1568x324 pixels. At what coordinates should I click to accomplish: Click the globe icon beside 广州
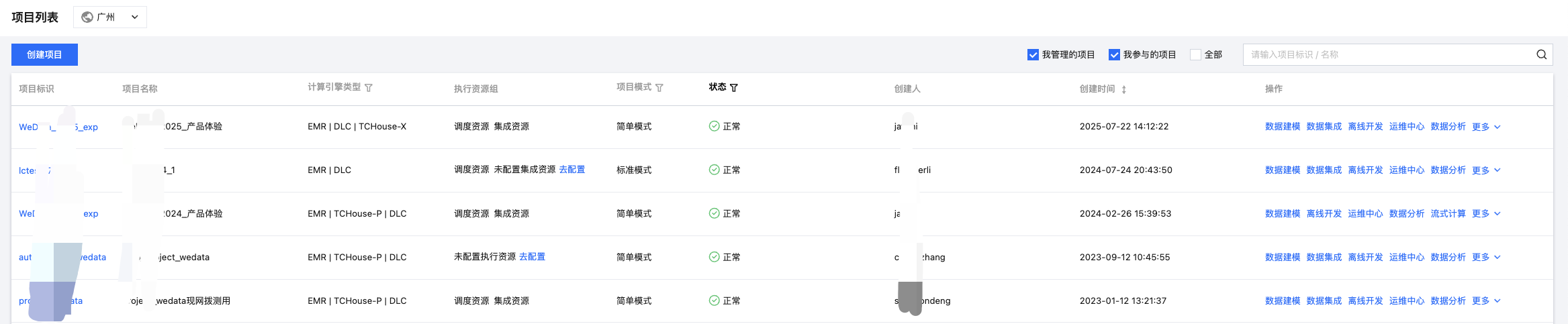(x=87, y=17)
